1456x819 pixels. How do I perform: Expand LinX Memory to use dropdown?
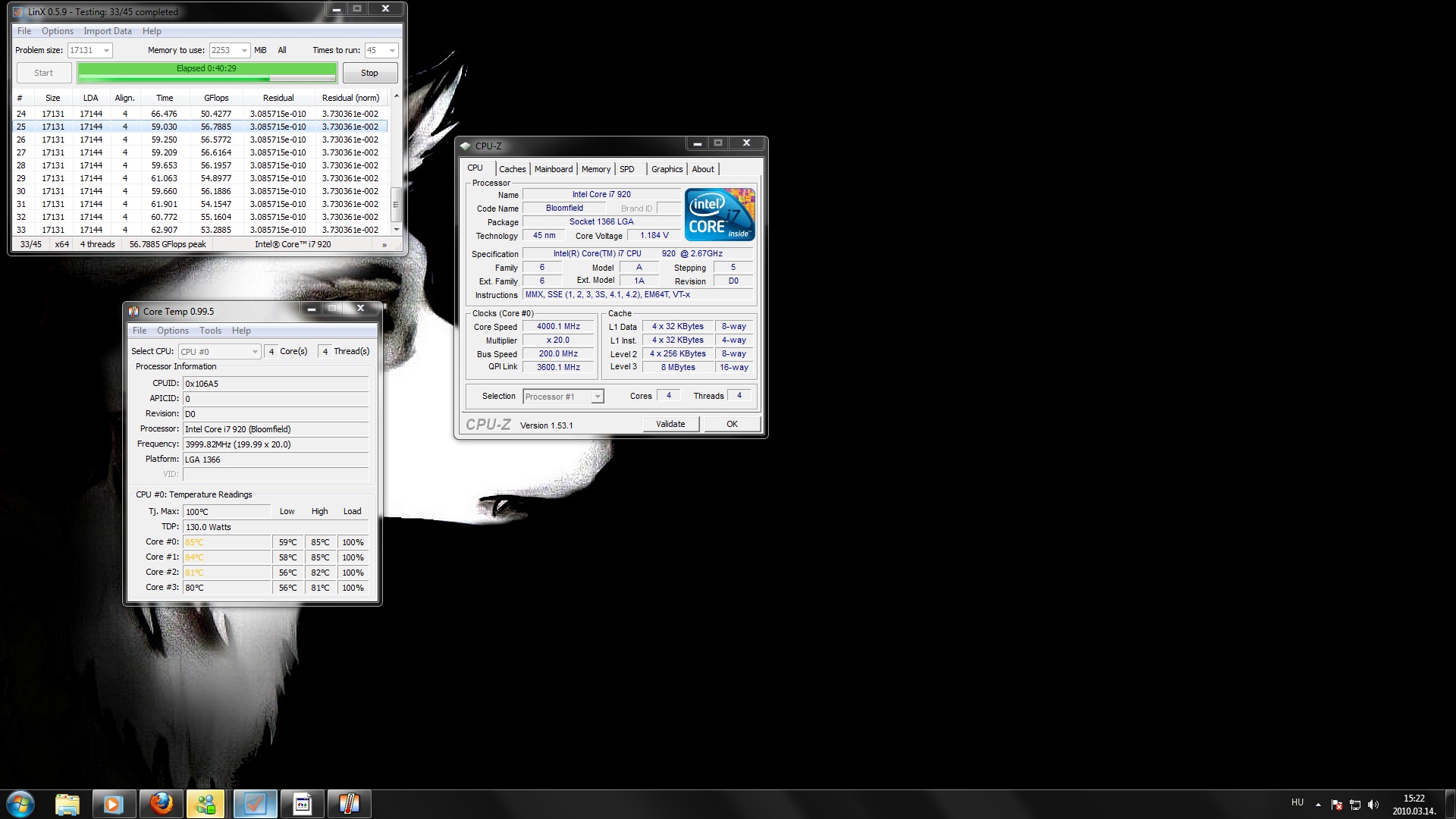(243, 51)
